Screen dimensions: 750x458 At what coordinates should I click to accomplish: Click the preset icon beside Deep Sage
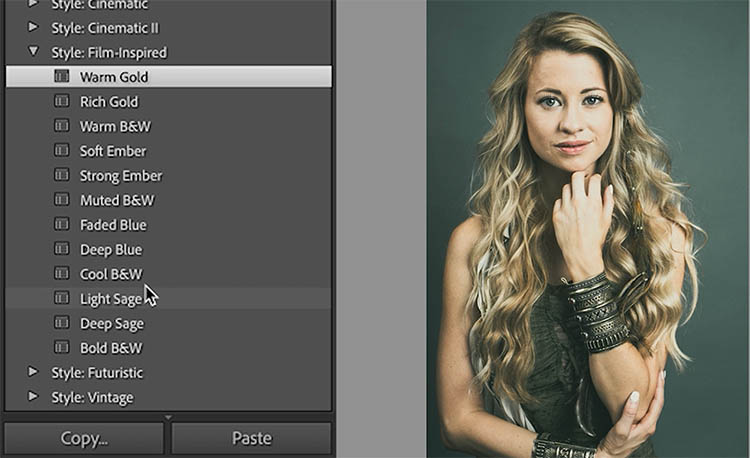point(61,323)
